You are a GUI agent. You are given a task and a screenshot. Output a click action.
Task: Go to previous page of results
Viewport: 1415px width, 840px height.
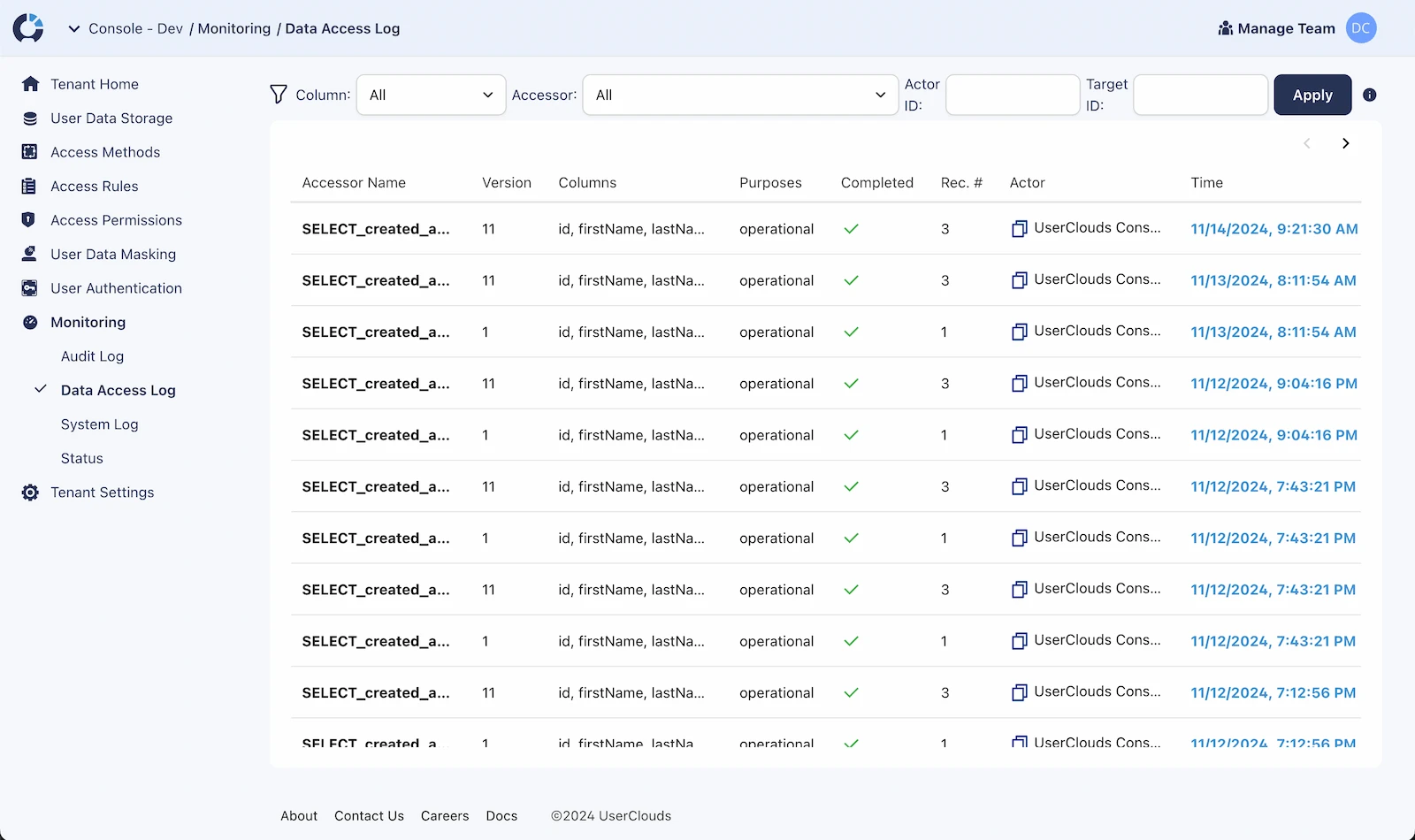[x=1307, y=143]
